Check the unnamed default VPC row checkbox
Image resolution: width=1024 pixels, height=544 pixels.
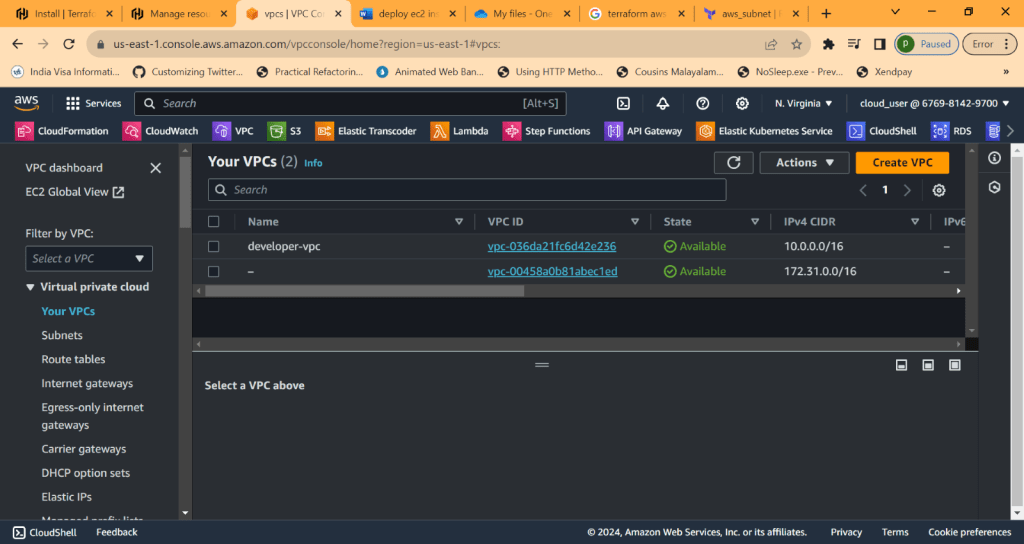pyautogui.click(x=213, y=271)
